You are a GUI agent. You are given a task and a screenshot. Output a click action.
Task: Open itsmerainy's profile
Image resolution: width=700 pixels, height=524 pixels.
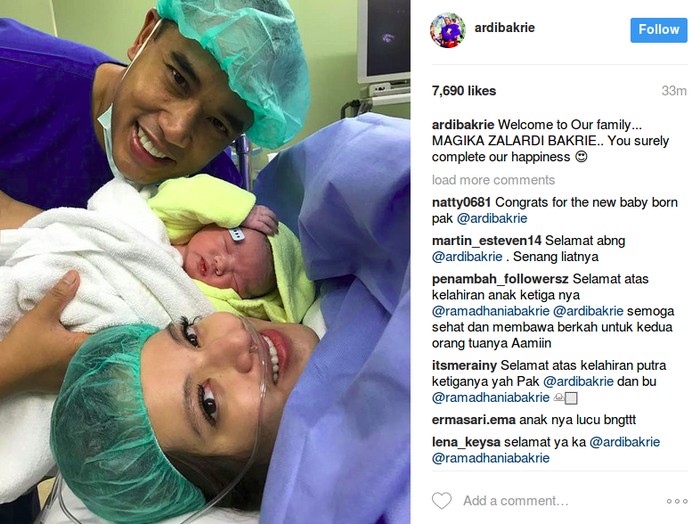[x=464, y=365]
